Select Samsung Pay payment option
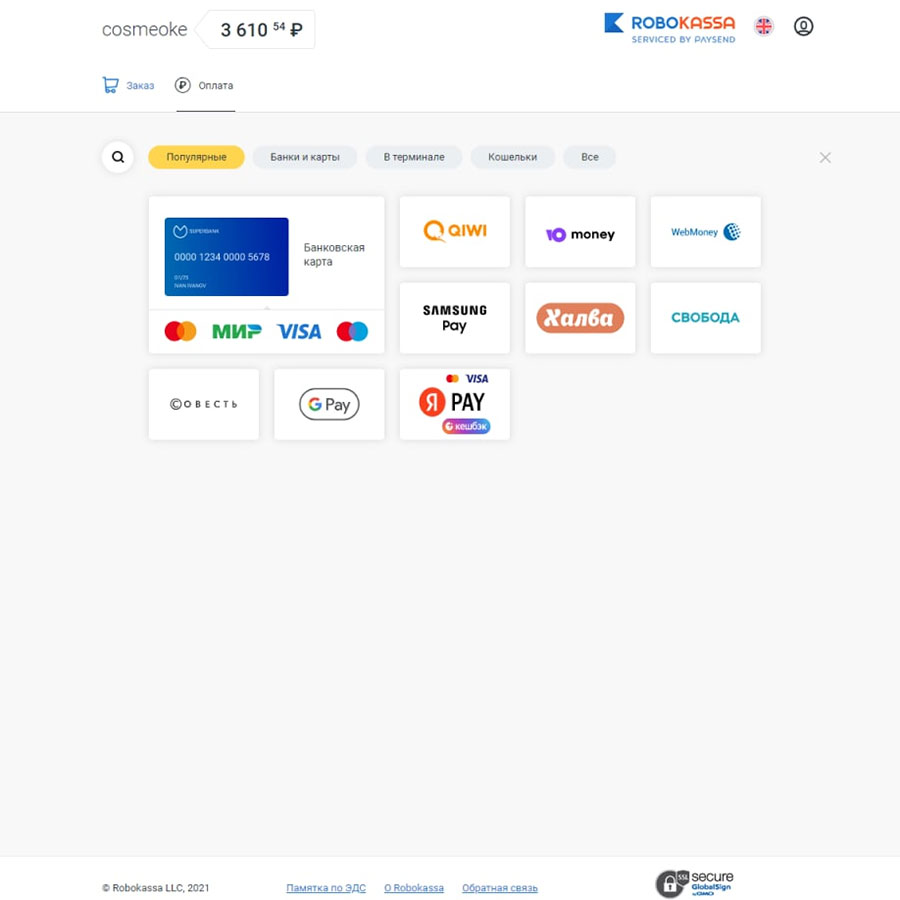The height and width of the screenshot is (900, 900). point(455,317)
